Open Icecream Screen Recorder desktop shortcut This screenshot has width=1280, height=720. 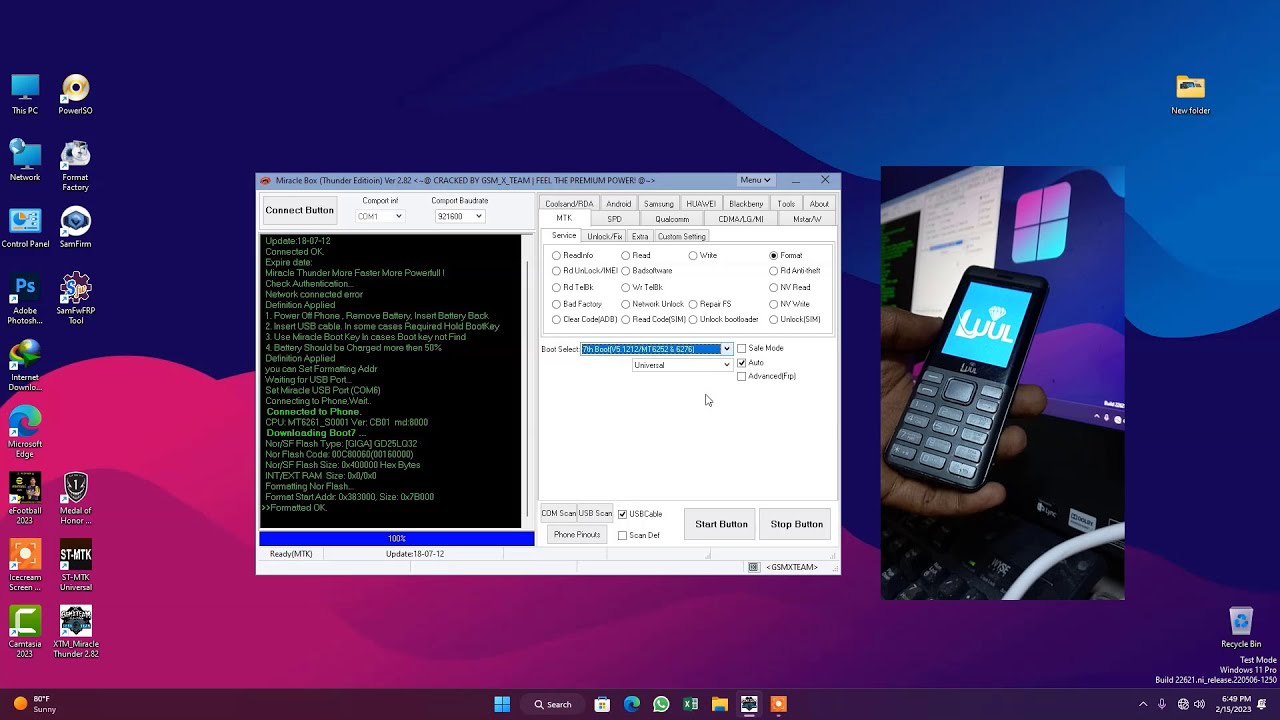[25, 566]
